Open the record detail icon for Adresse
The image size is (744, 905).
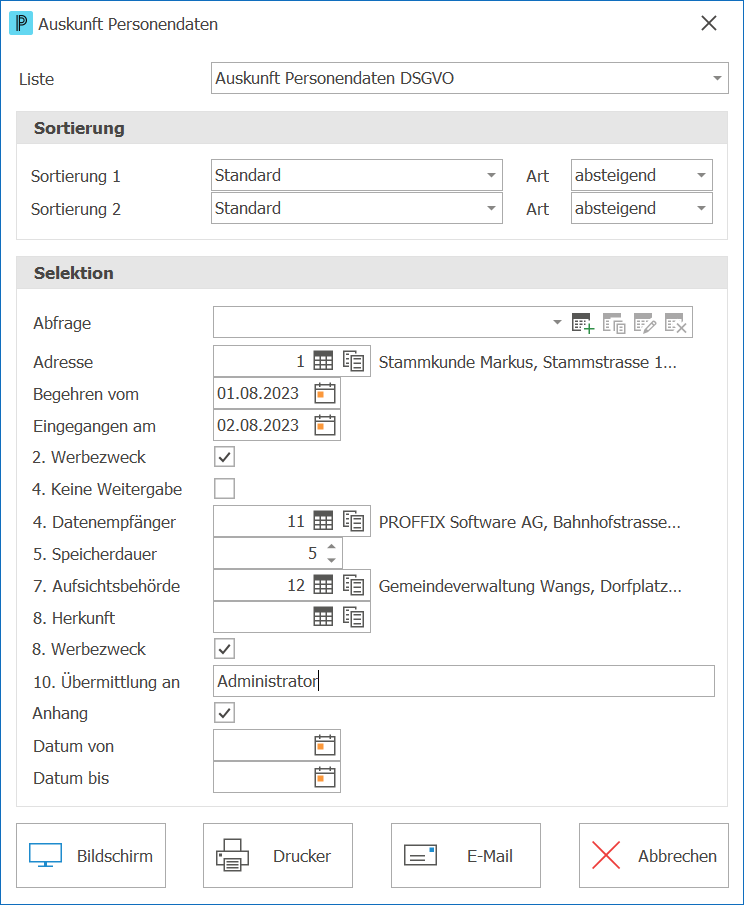[353, 361]
